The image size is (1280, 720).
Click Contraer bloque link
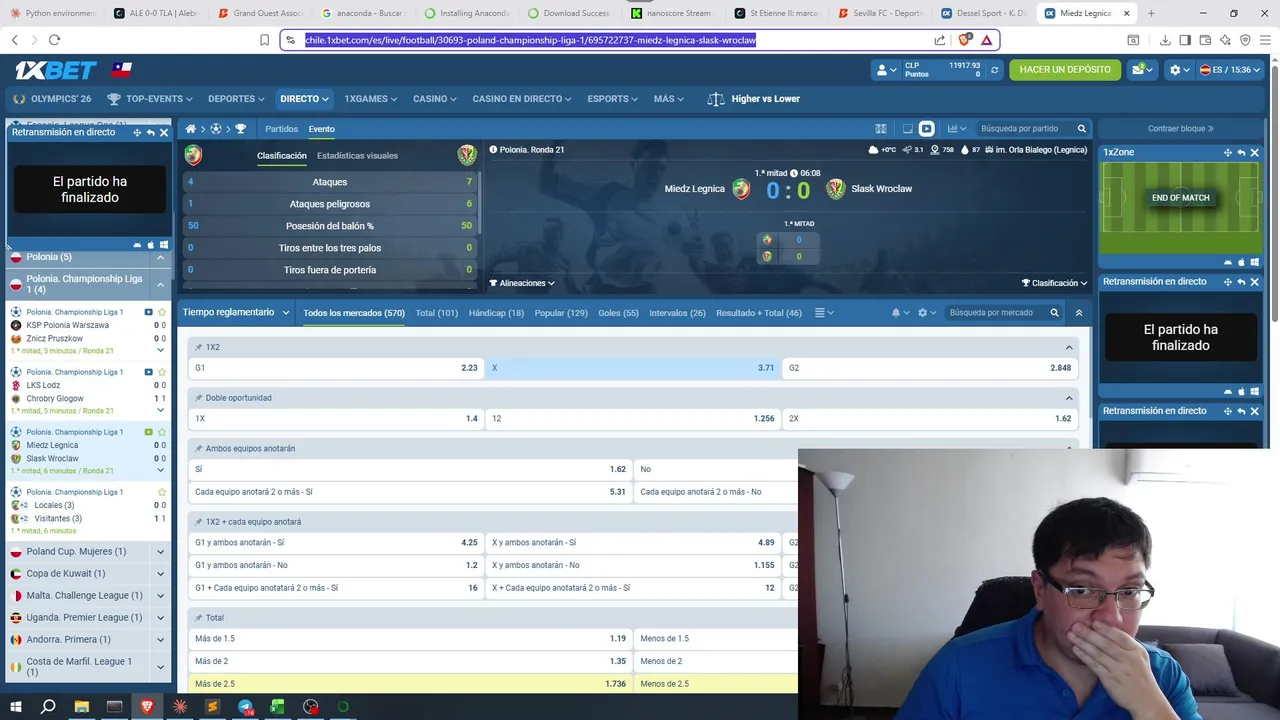coord(1180,129)
